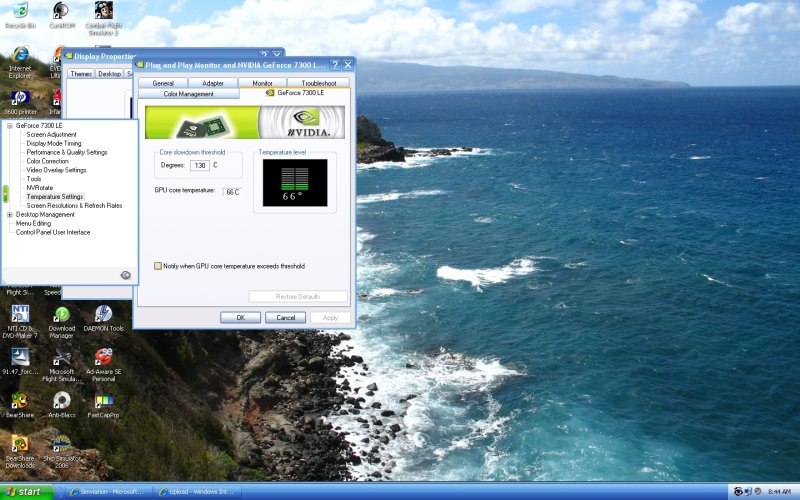The width and height of the screenshot is (800, 500).
Task: Select Performance & Quality Settings in tree
Action: coord(67,153)
